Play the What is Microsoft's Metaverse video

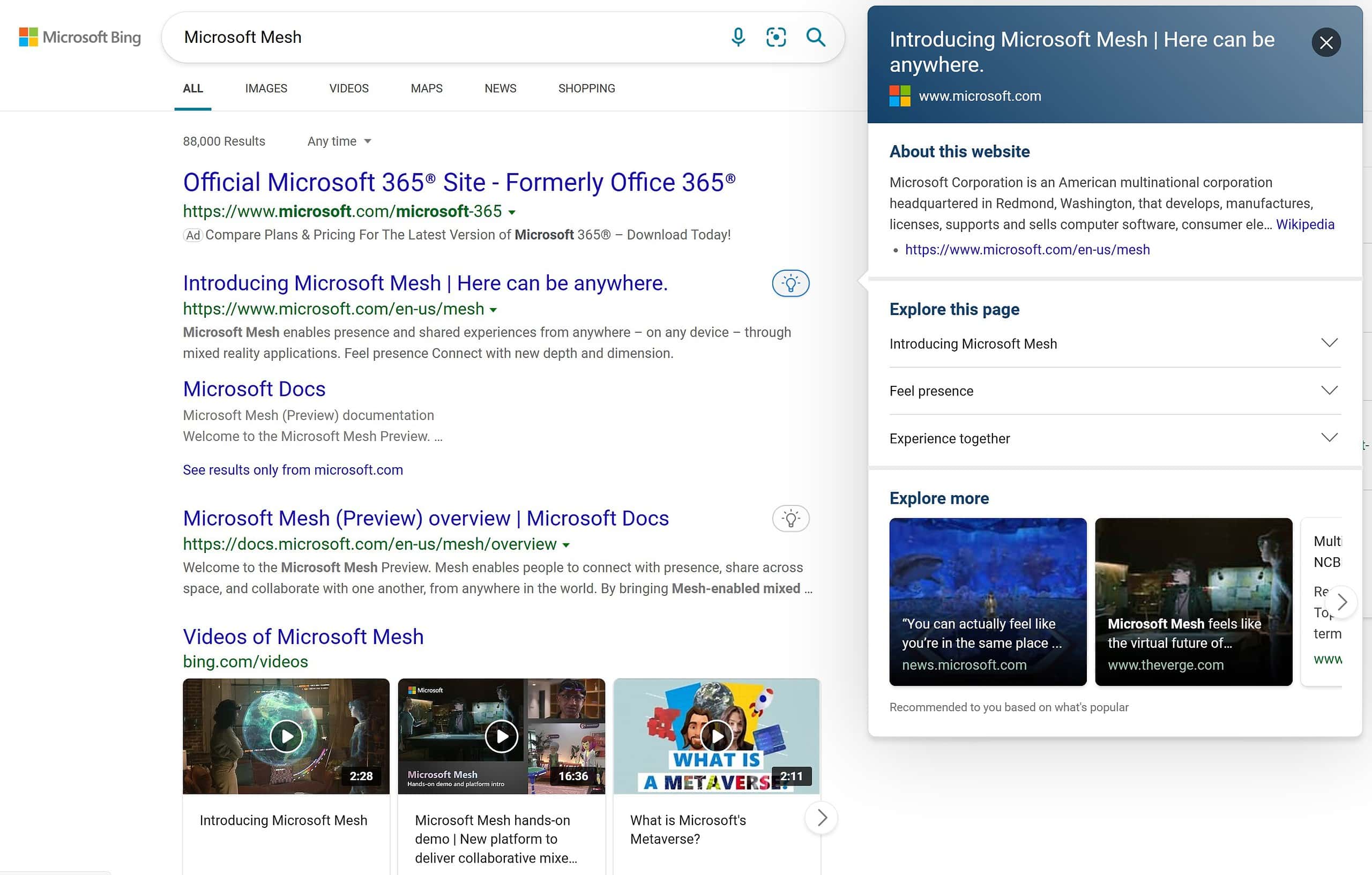[716, 736]
